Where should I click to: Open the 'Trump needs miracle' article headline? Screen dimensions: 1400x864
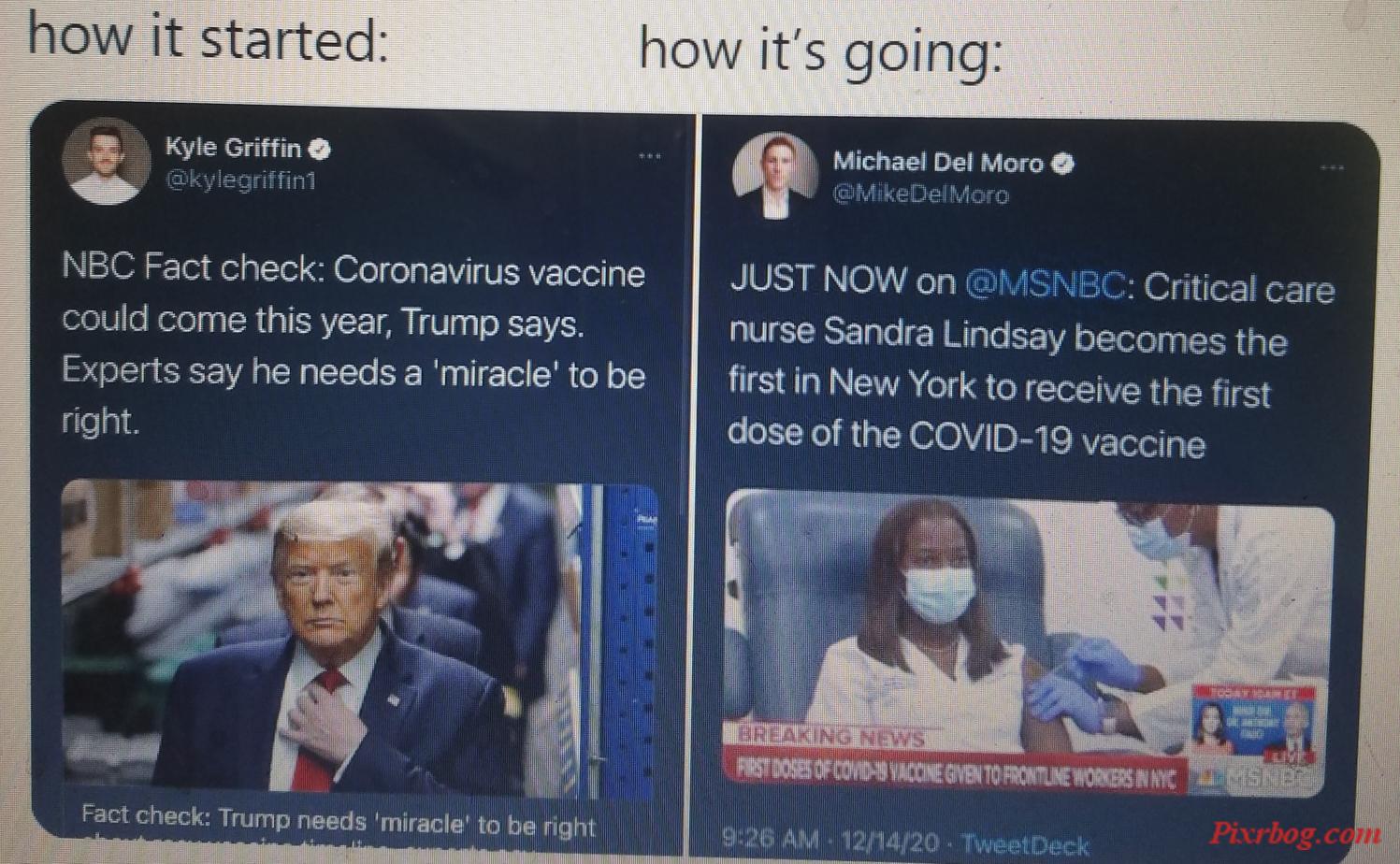tap(338, 820)
